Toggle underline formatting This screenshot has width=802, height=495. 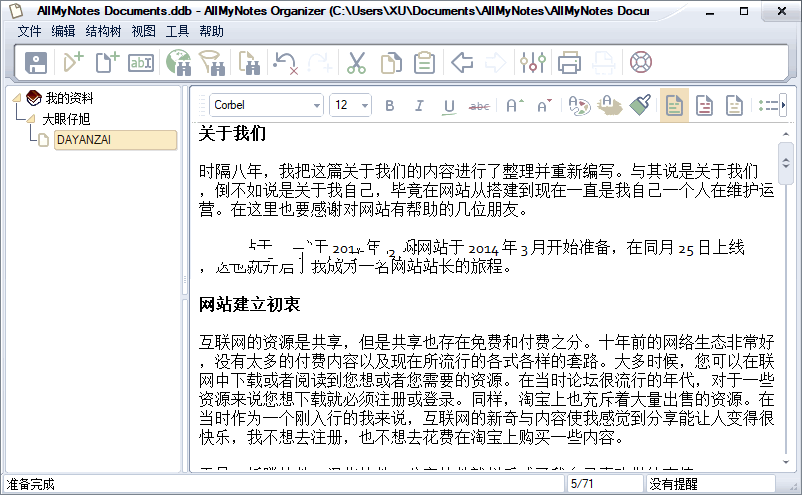tap(449, 106)
